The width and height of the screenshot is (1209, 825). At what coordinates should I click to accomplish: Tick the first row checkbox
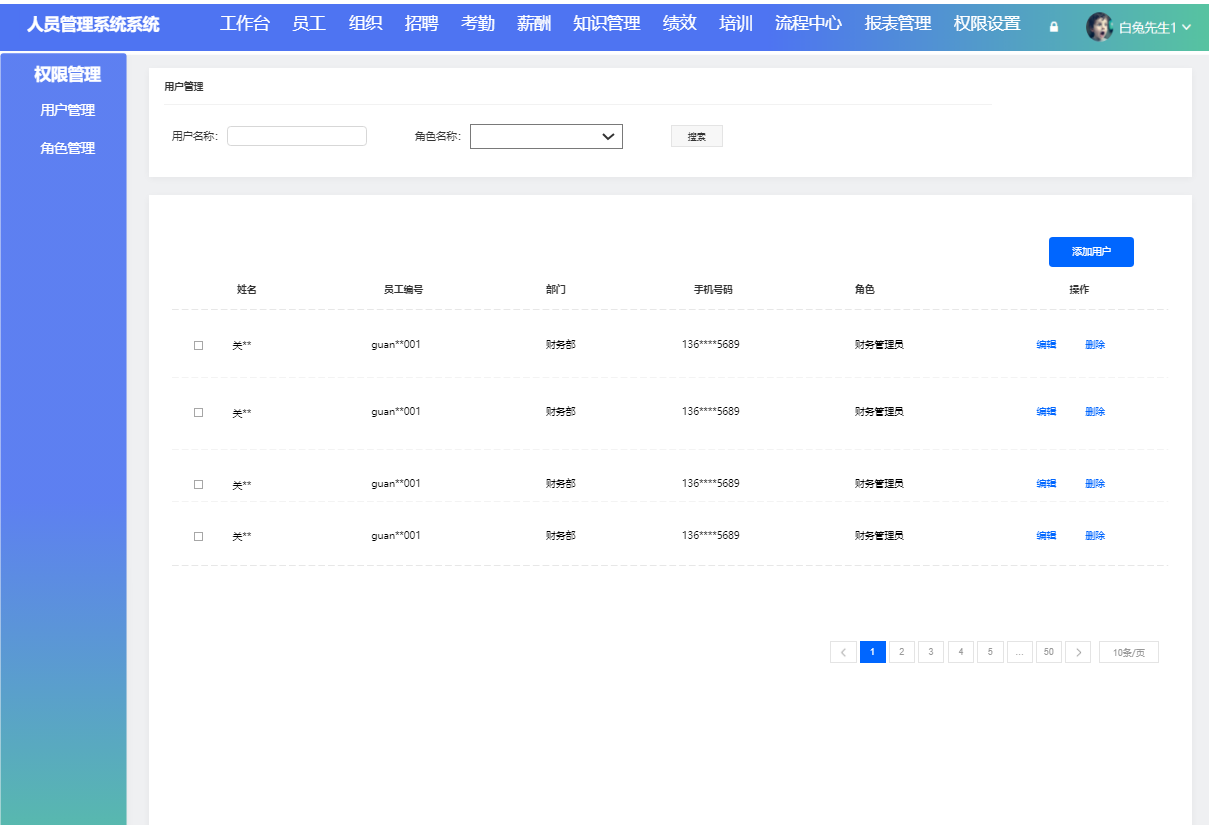198,345
